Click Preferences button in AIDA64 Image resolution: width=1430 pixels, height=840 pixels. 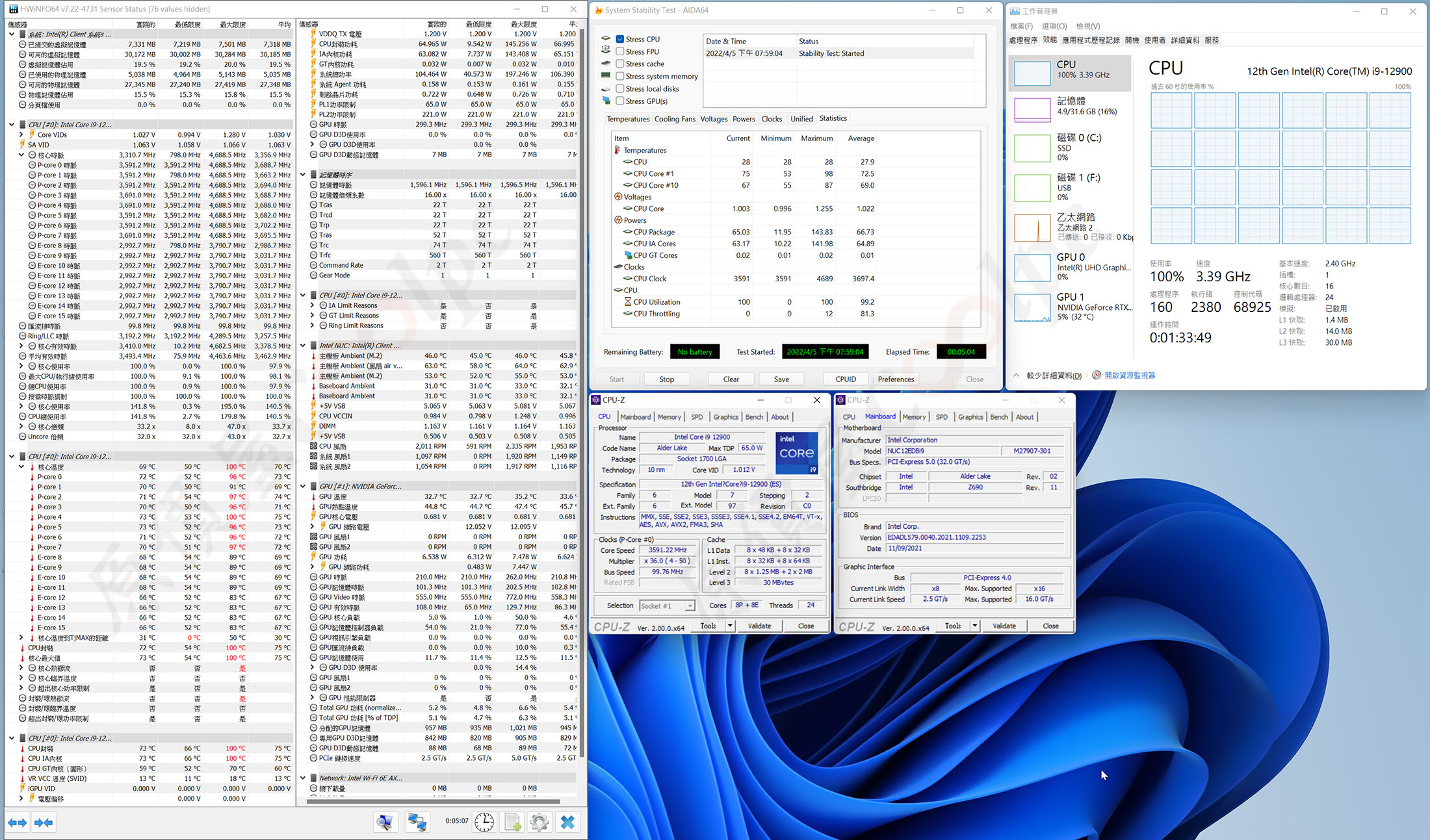click(896, 379)
